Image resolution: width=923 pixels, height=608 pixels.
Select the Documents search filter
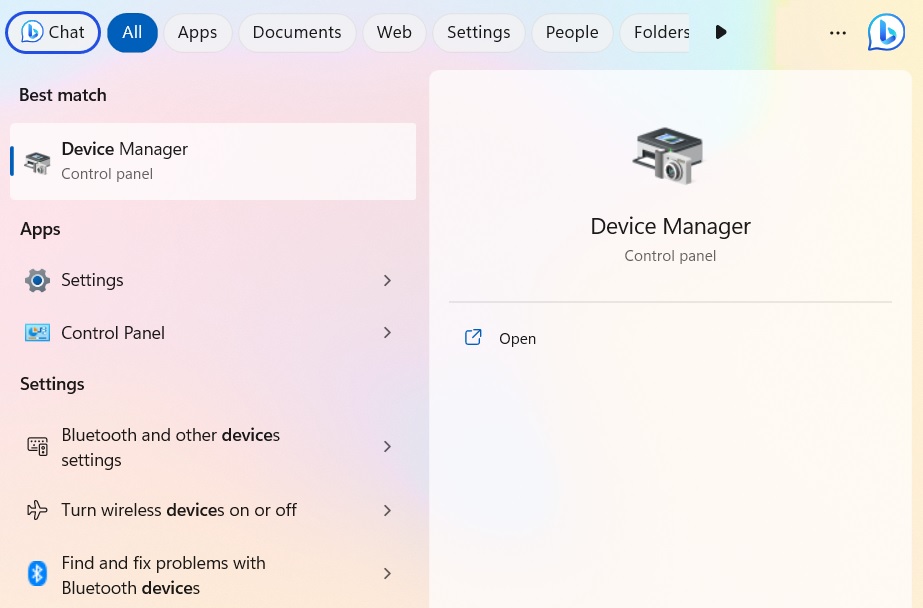296,32
